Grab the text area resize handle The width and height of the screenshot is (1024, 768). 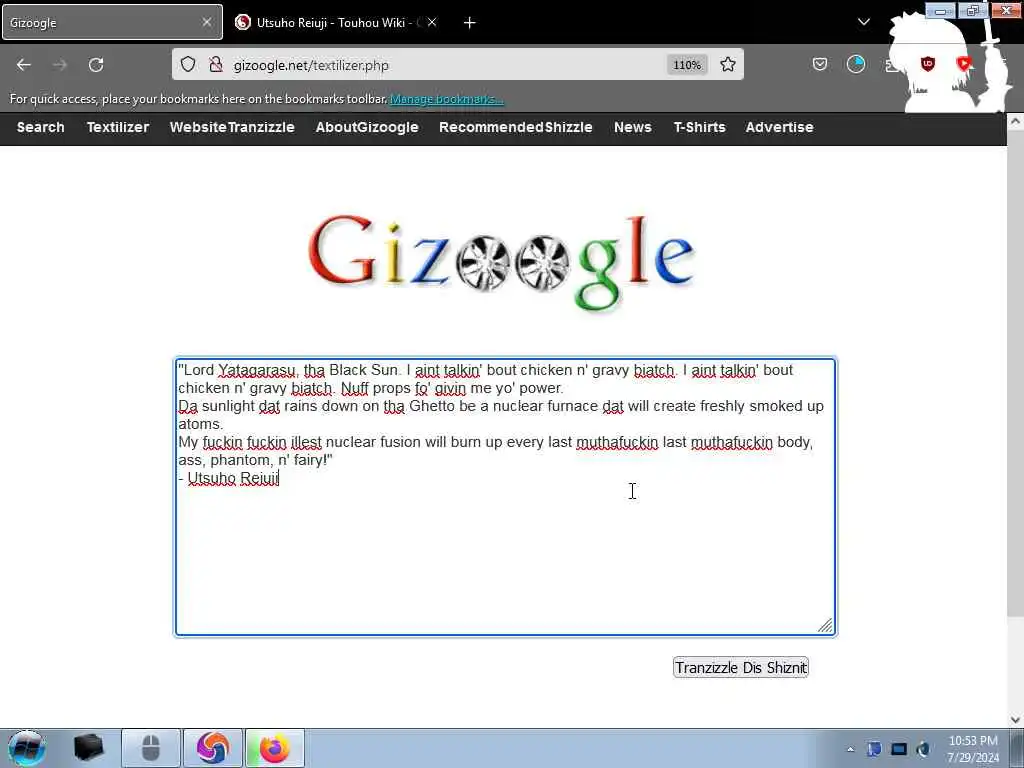pyautogui.click(x=825, y=626)
